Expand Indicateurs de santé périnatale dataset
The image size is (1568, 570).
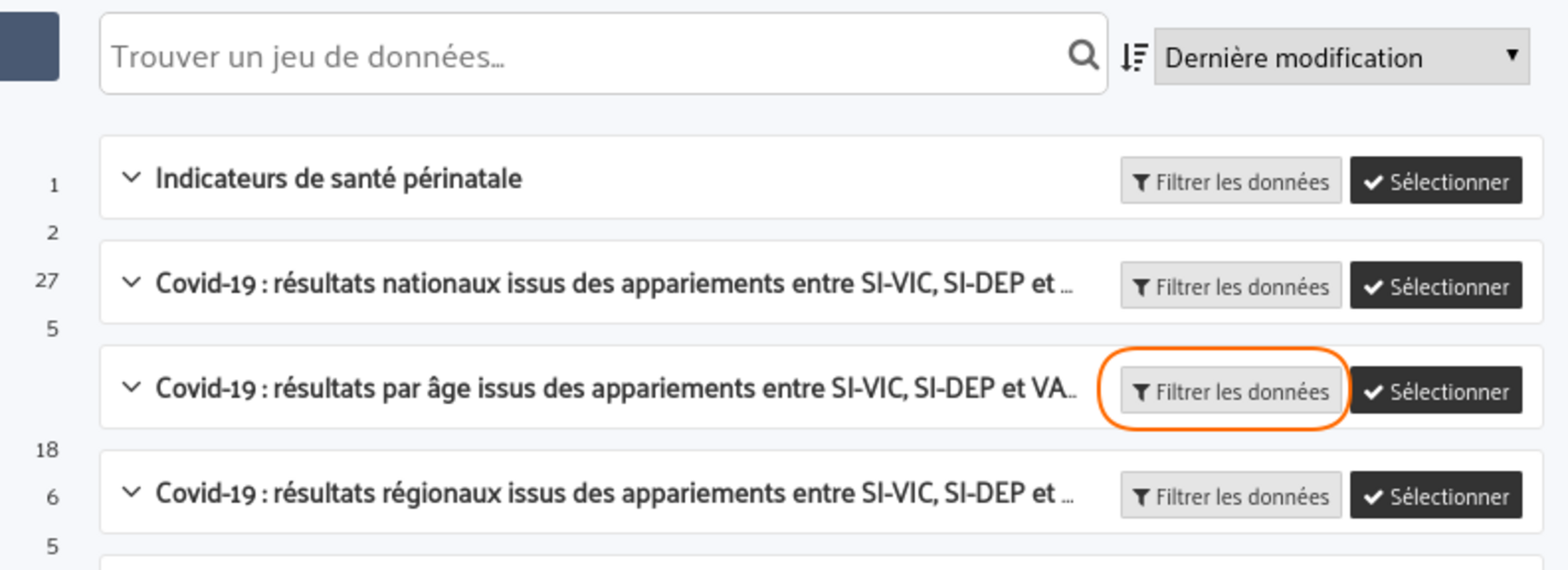click(131, 178)
